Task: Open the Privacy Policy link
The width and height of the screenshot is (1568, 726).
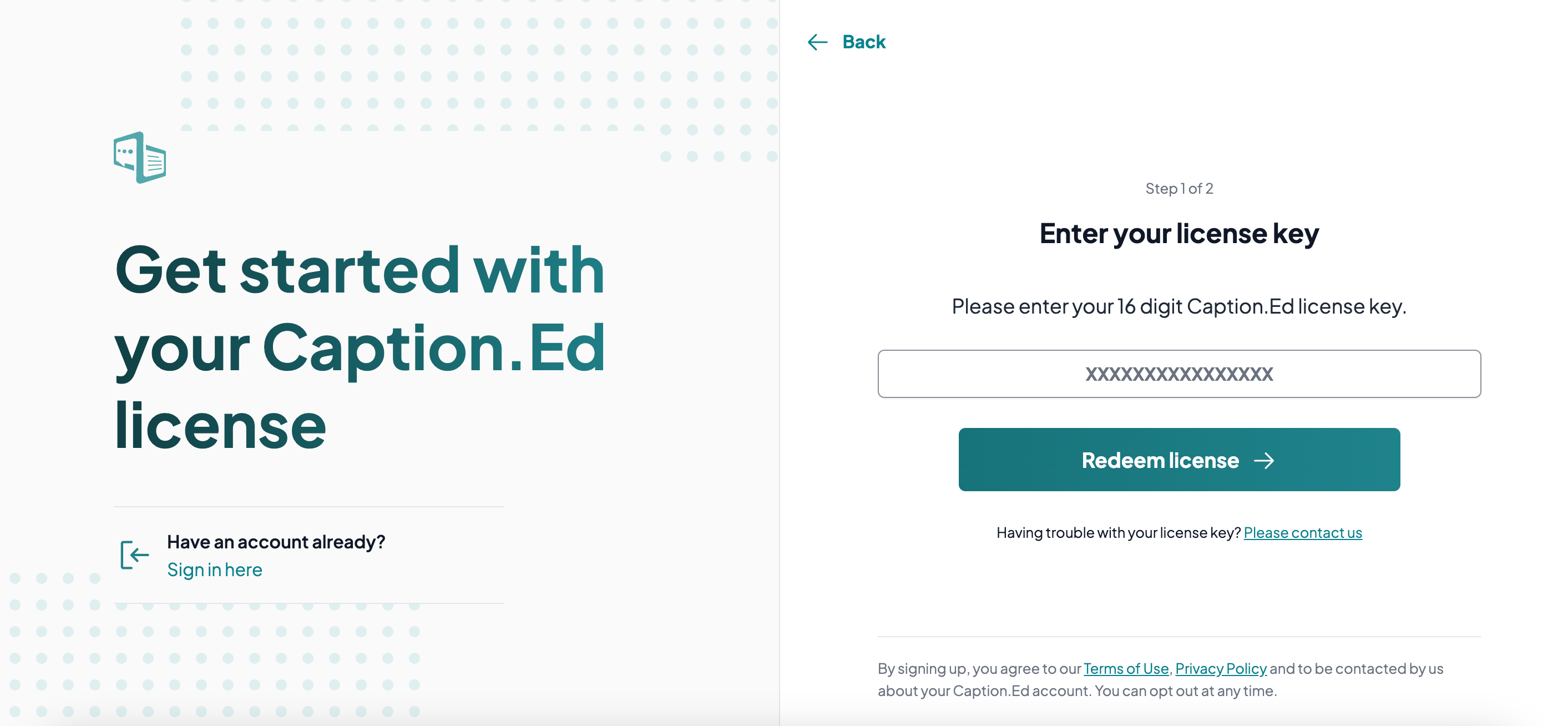Action: click(1221, 669)
